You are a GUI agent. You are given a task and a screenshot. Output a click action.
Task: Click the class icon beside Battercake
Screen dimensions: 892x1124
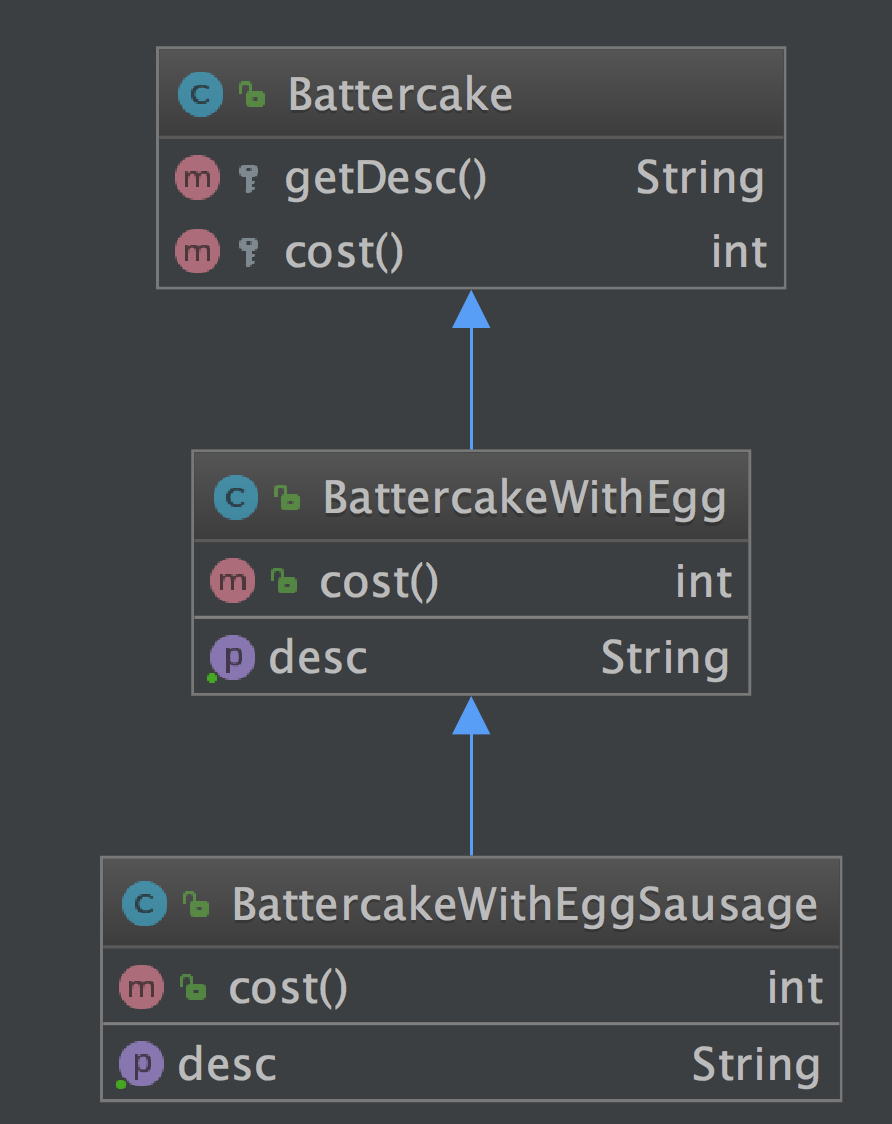tap(200, 95)
